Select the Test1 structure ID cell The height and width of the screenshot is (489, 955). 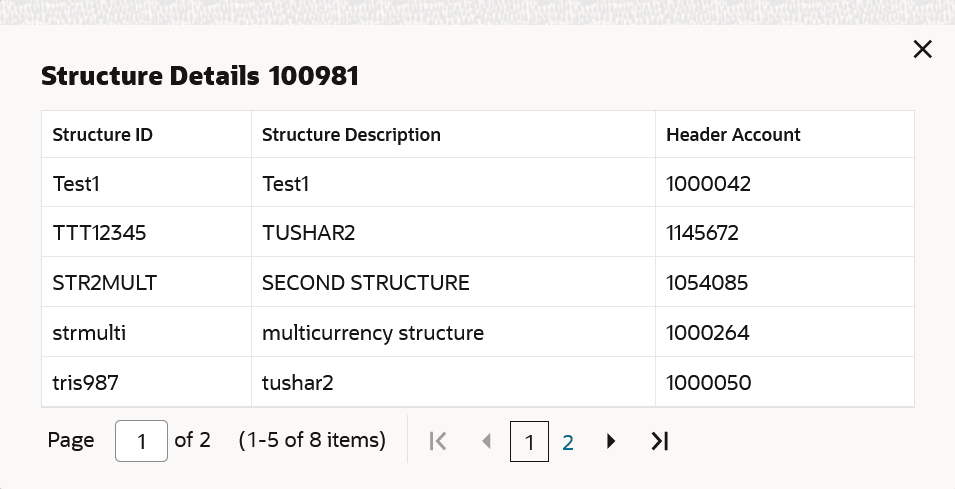click(x=79, y=184)
